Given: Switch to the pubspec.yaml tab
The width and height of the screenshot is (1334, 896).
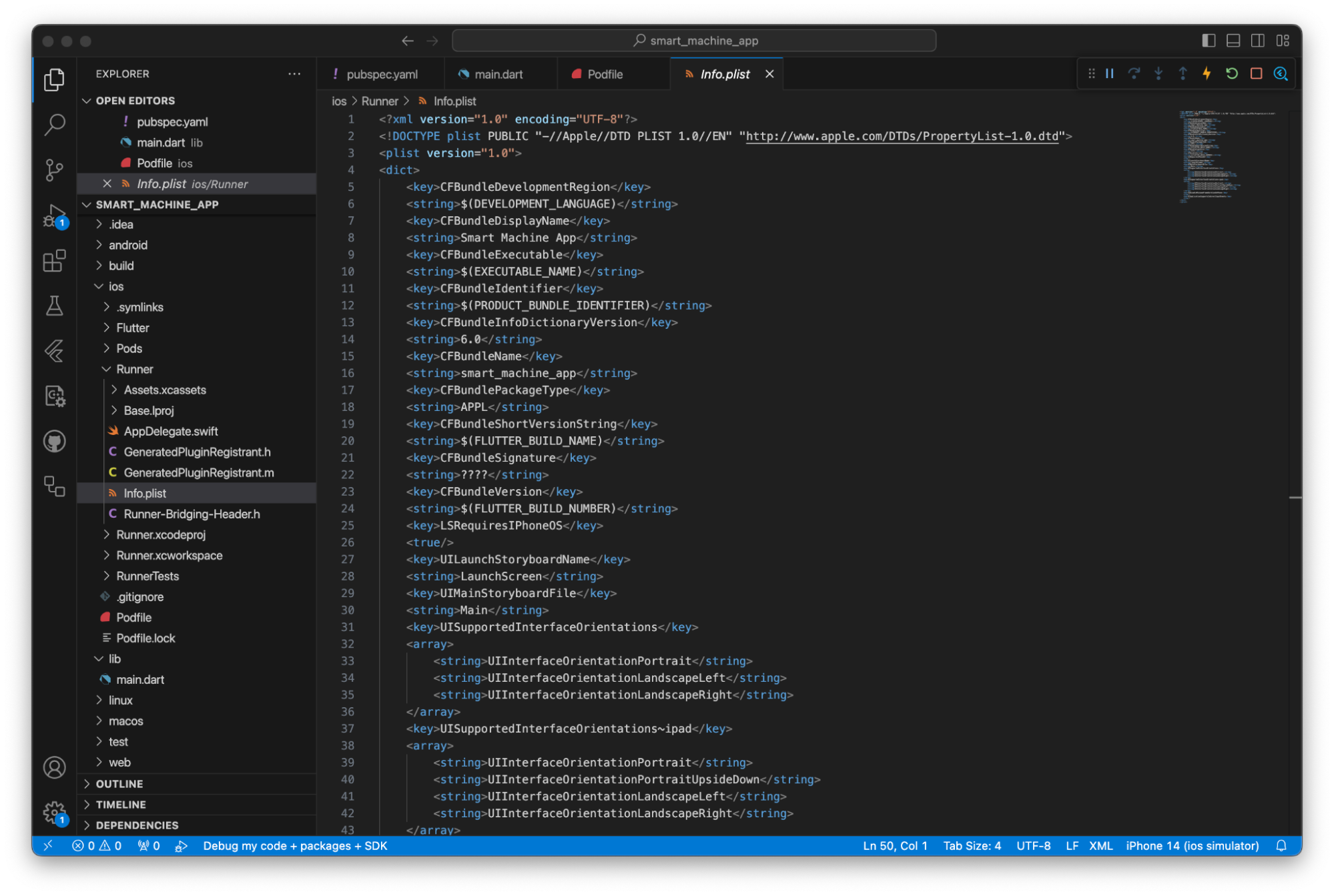Looking at the screenshot, I should [x=382, y=74].
